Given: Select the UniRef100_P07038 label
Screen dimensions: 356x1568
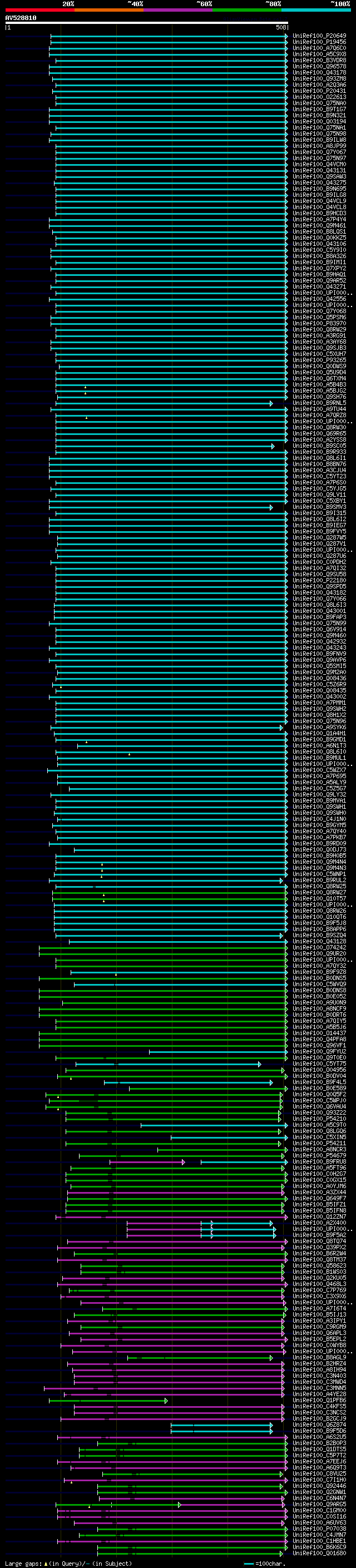Looking at the screenshot, I should point(319,1529).
